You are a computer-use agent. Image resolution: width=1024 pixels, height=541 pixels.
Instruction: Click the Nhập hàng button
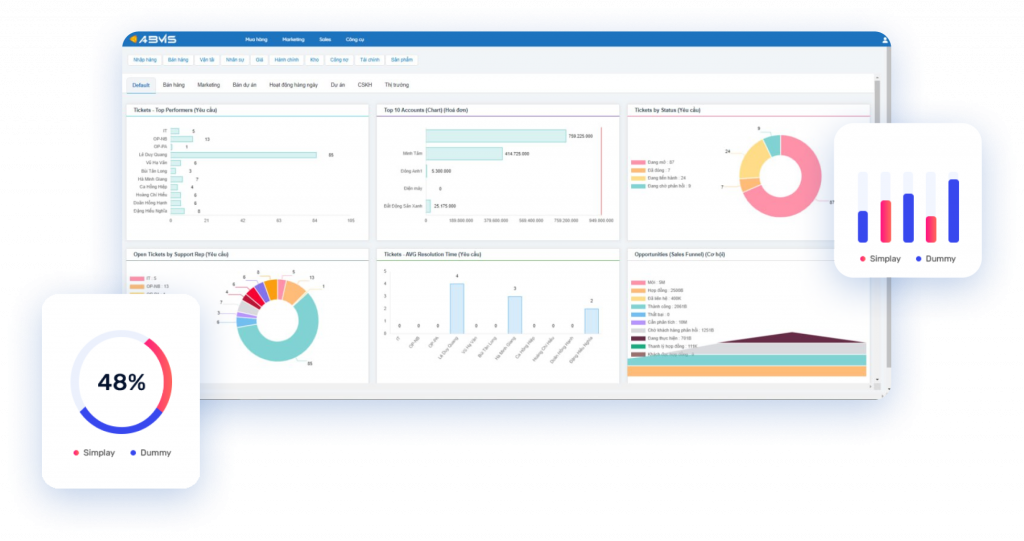144,60
